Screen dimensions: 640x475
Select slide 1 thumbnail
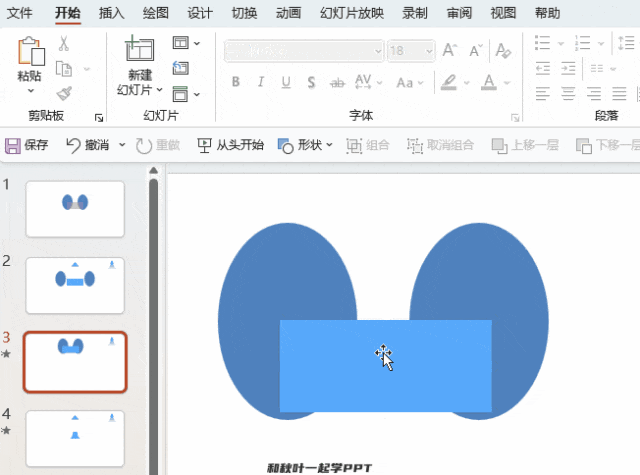[x=75, y=209]
